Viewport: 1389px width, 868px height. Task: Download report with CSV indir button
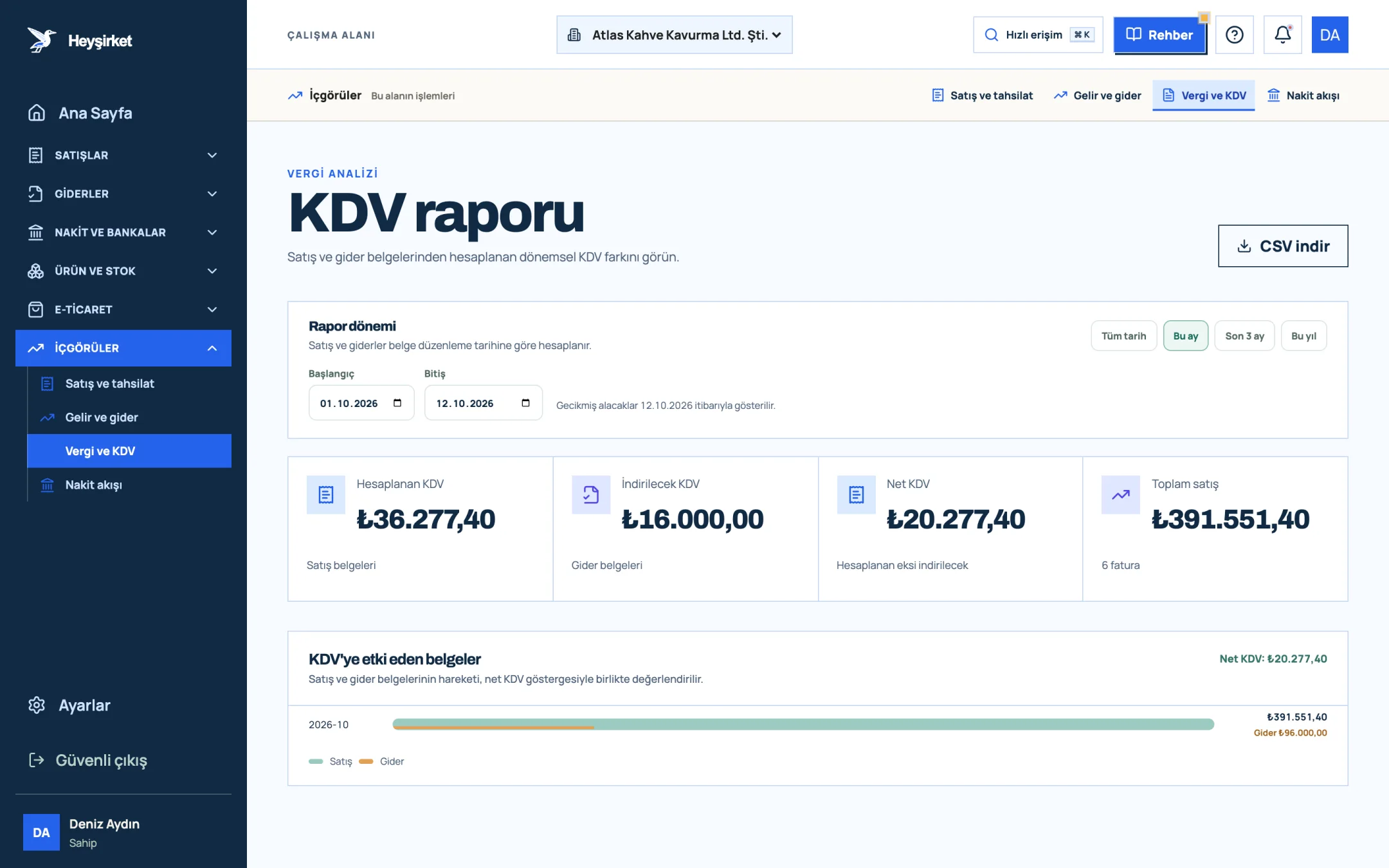(1283, 246)
